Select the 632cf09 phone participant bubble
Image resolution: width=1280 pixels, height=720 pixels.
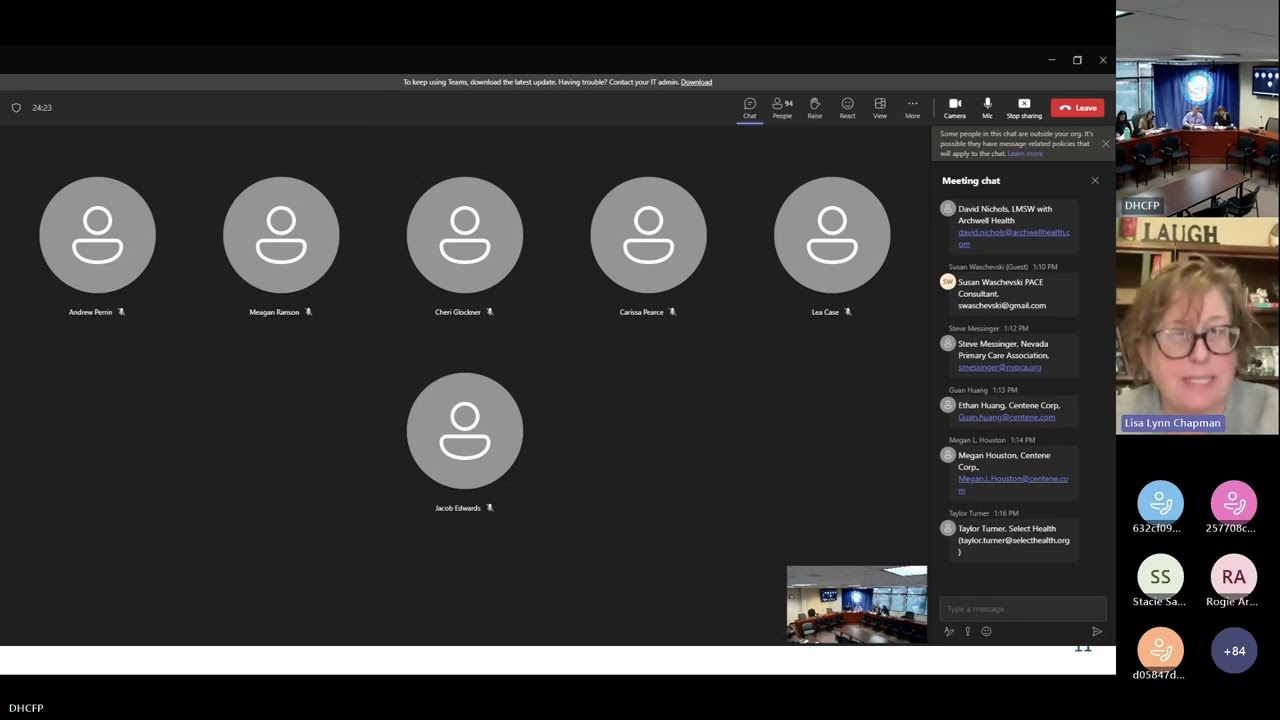tap(1160, 503)
